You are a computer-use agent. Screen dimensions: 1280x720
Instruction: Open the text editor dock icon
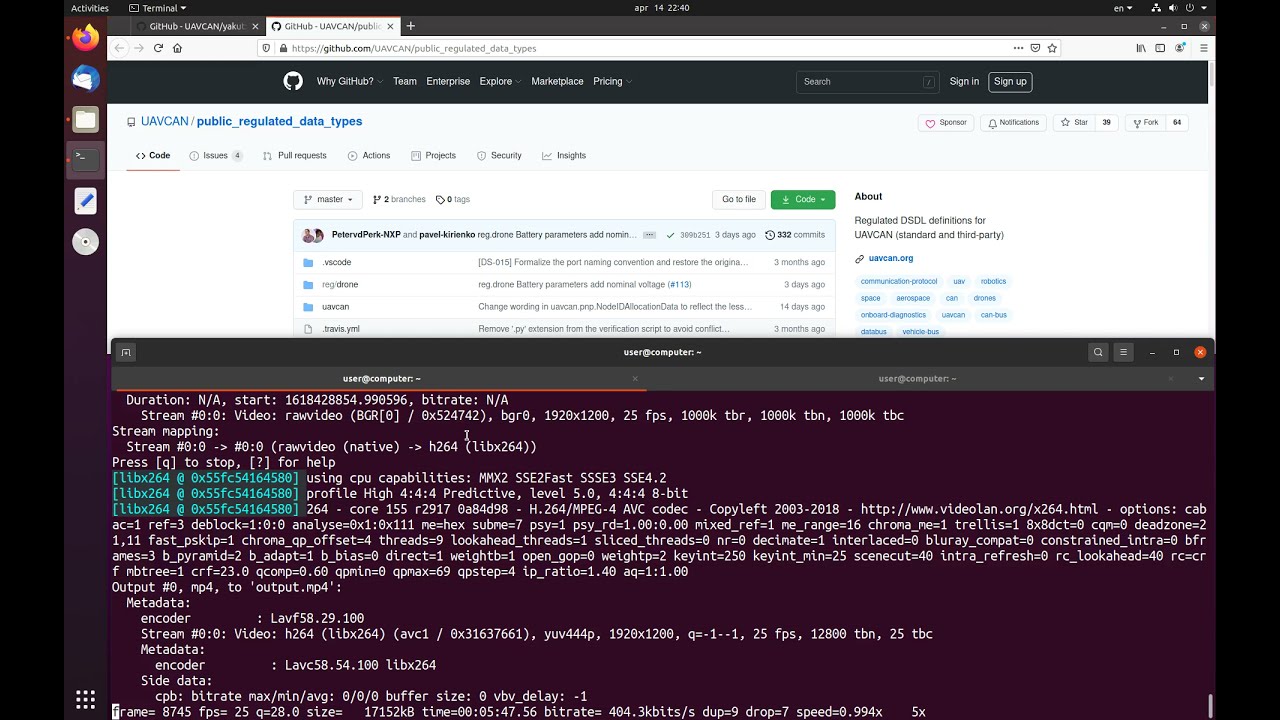[x=85, y=201]
